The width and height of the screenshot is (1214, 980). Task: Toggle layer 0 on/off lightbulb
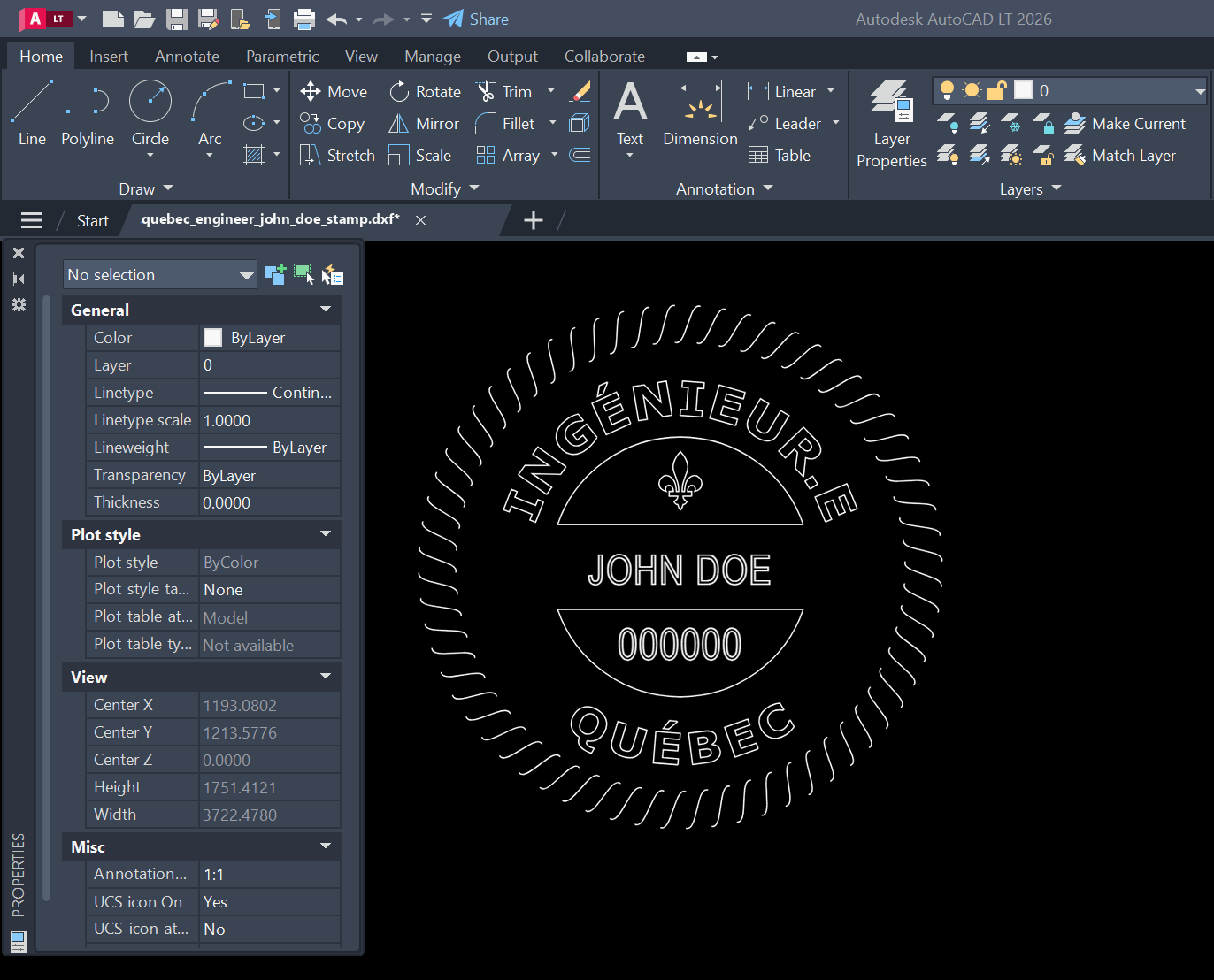tap(947, 90)
